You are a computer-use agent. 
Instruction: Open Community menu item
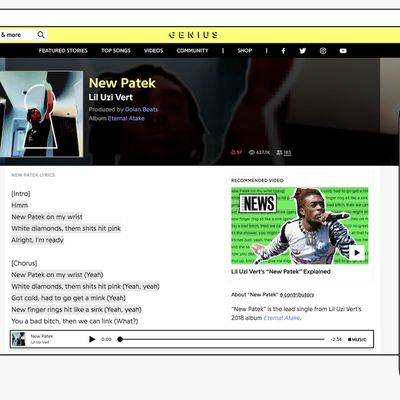click(x=192, y=51)
